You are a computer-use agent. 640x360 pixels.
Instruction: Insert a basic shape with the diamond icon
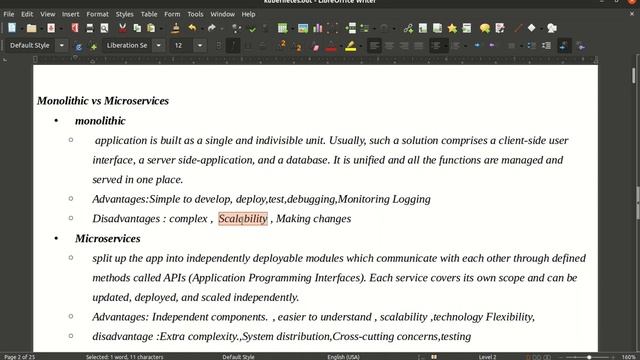[531, 28]
